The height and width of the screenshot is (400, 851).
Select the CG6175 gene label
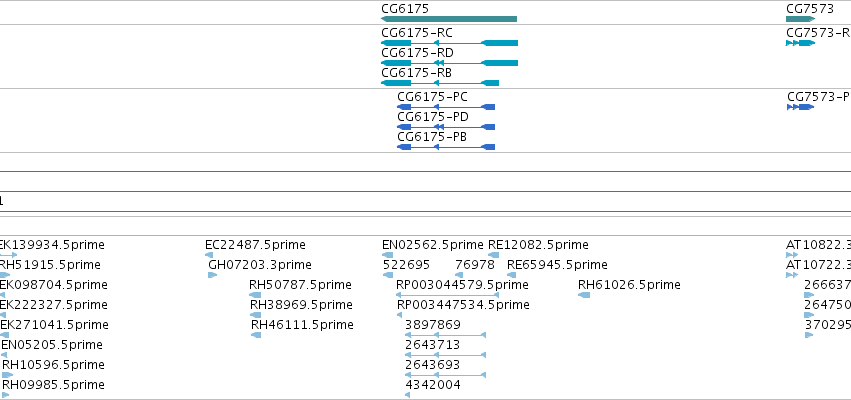tap(405, 9)
